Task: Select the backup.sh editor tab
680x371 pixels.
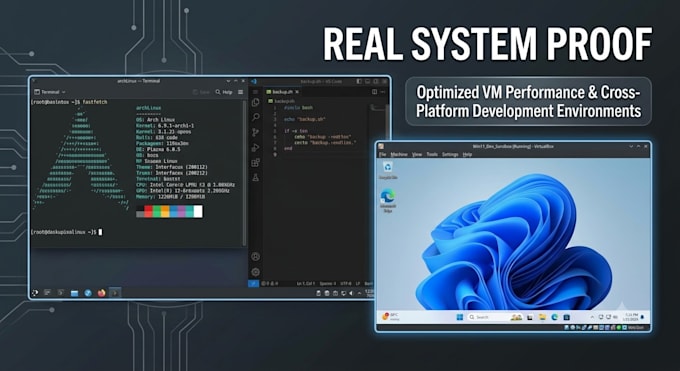Action: tap(282, 92)
